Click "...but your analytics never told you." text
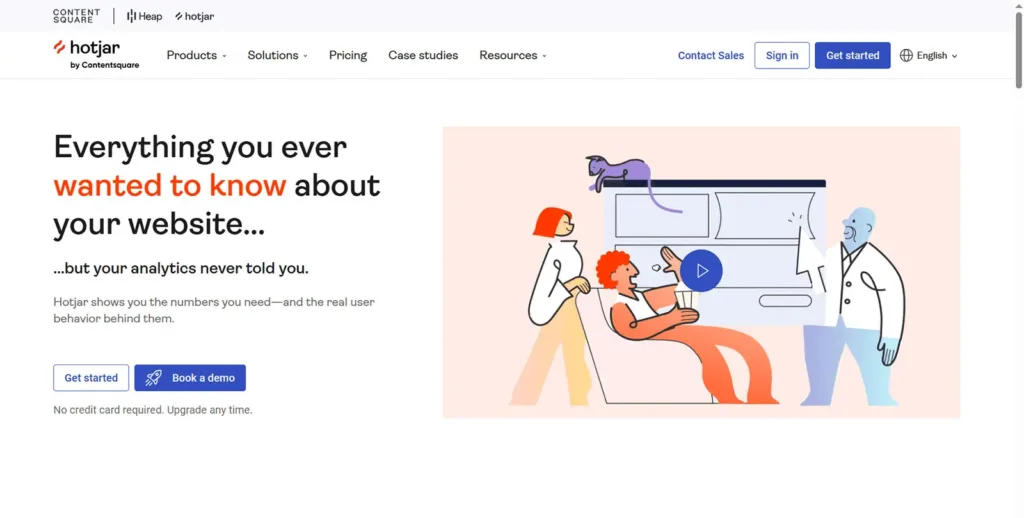Viewport: 1024px width, 518px height. click(x=181, y=268)
